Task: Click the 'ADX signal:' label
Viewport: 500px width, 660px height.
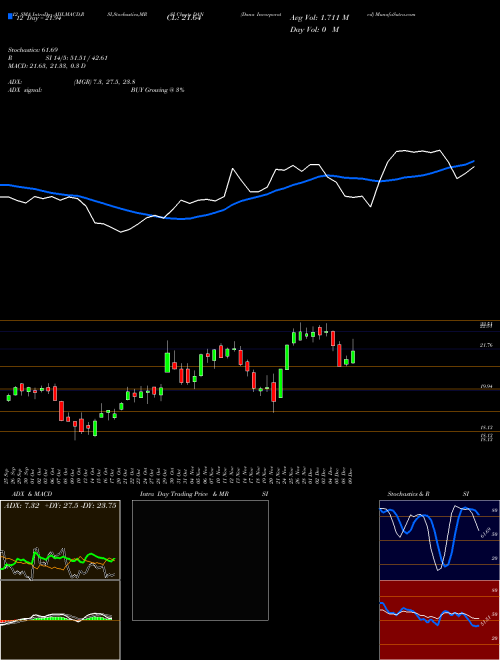Action: [x=25, y=90]
